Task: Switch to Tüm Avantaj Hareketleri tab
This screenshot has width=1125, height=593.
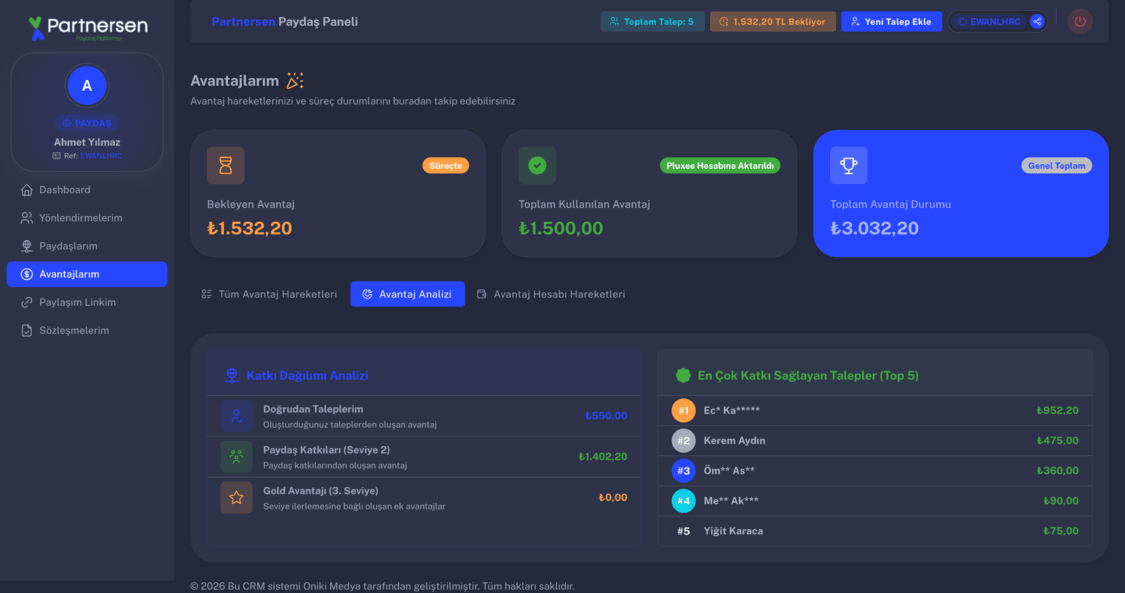Action: [x=269, y=294]
